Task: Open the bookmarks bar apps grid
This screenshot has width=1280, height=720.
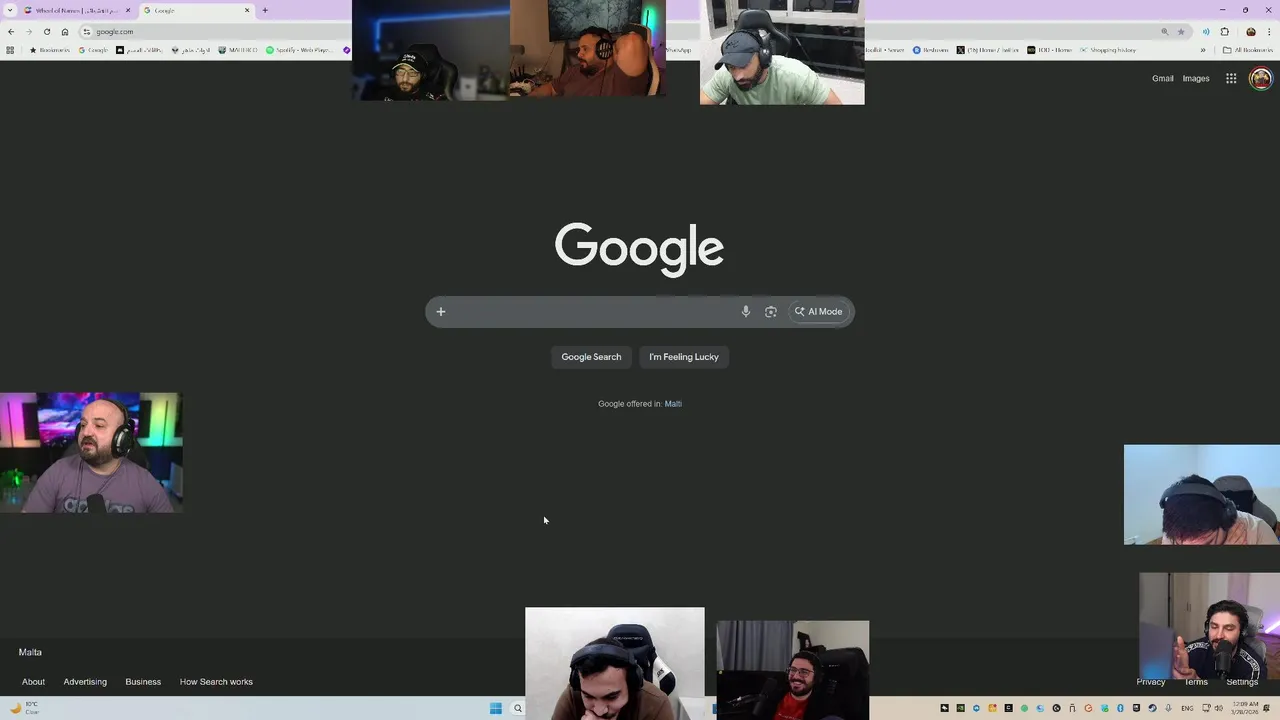Action: point(10,50)
